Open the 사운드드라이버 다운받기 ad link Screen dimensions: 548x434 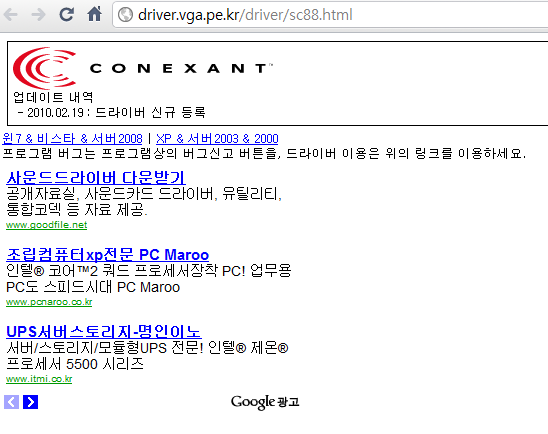(x=96, y=178)
